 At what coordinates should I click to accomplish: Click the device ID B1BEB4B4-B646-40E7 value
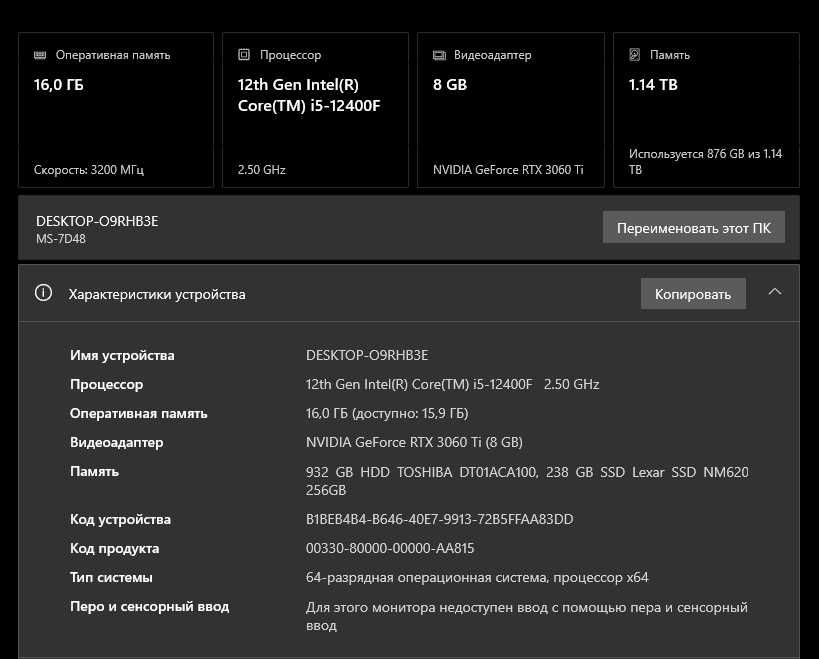440,519
